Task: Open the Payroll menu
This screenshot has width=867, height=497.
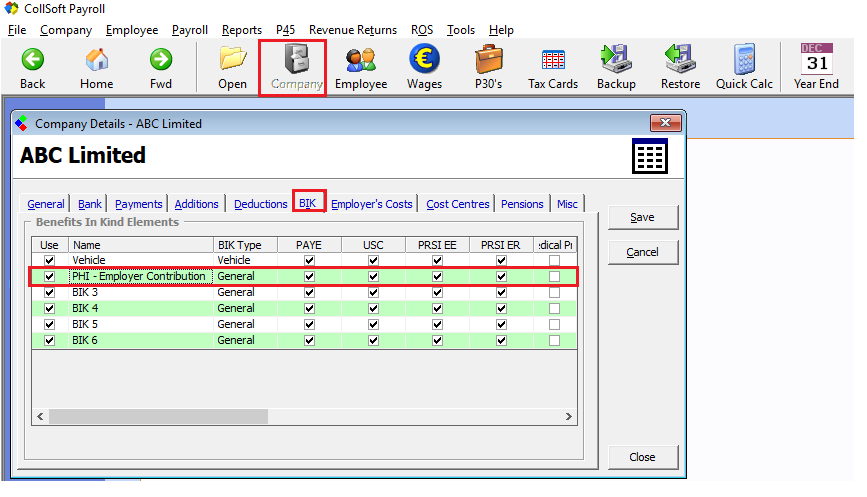Action: (x=190, y=30)
